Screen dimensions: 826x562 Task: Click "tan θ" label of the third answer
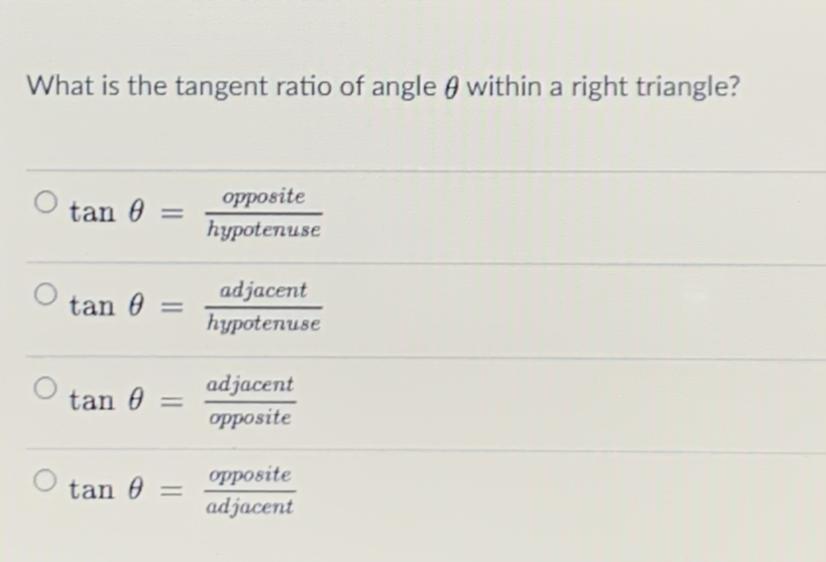(x=109, y=400)
